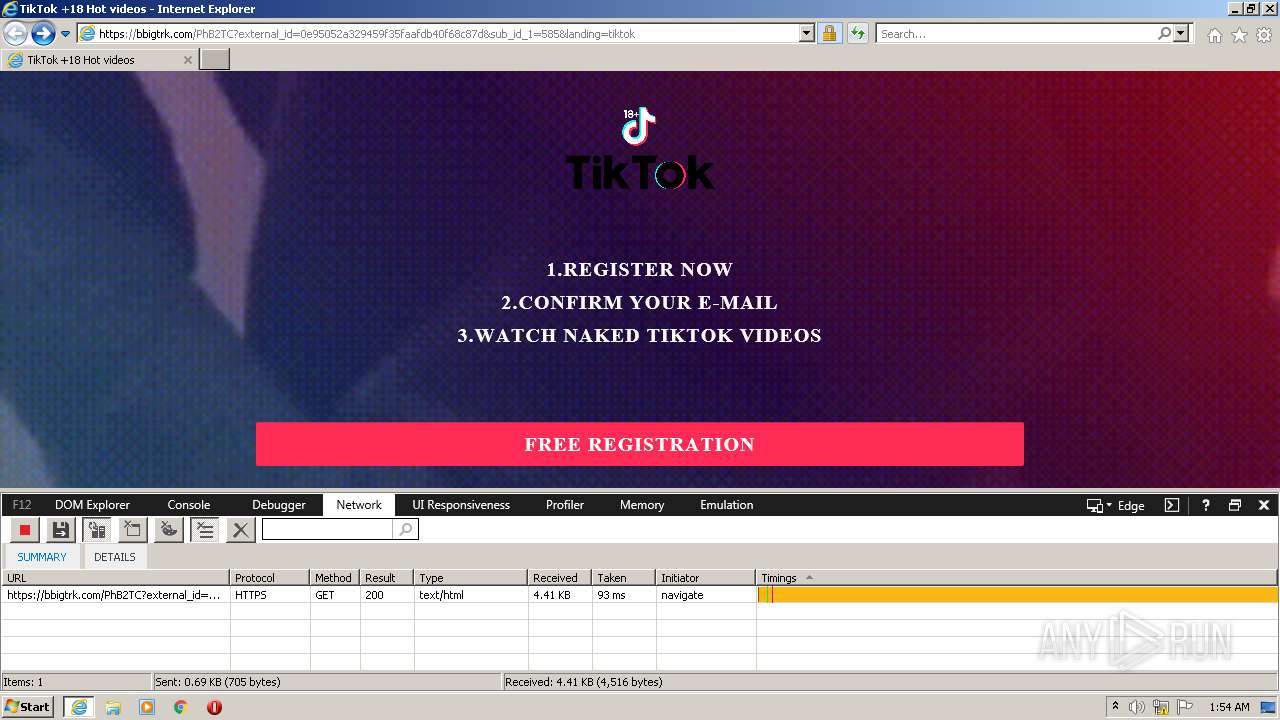Toggle clear entries on navigate icon
Image resolution: width=1280 pixels, height=720 pixels.
coord(205,530)
